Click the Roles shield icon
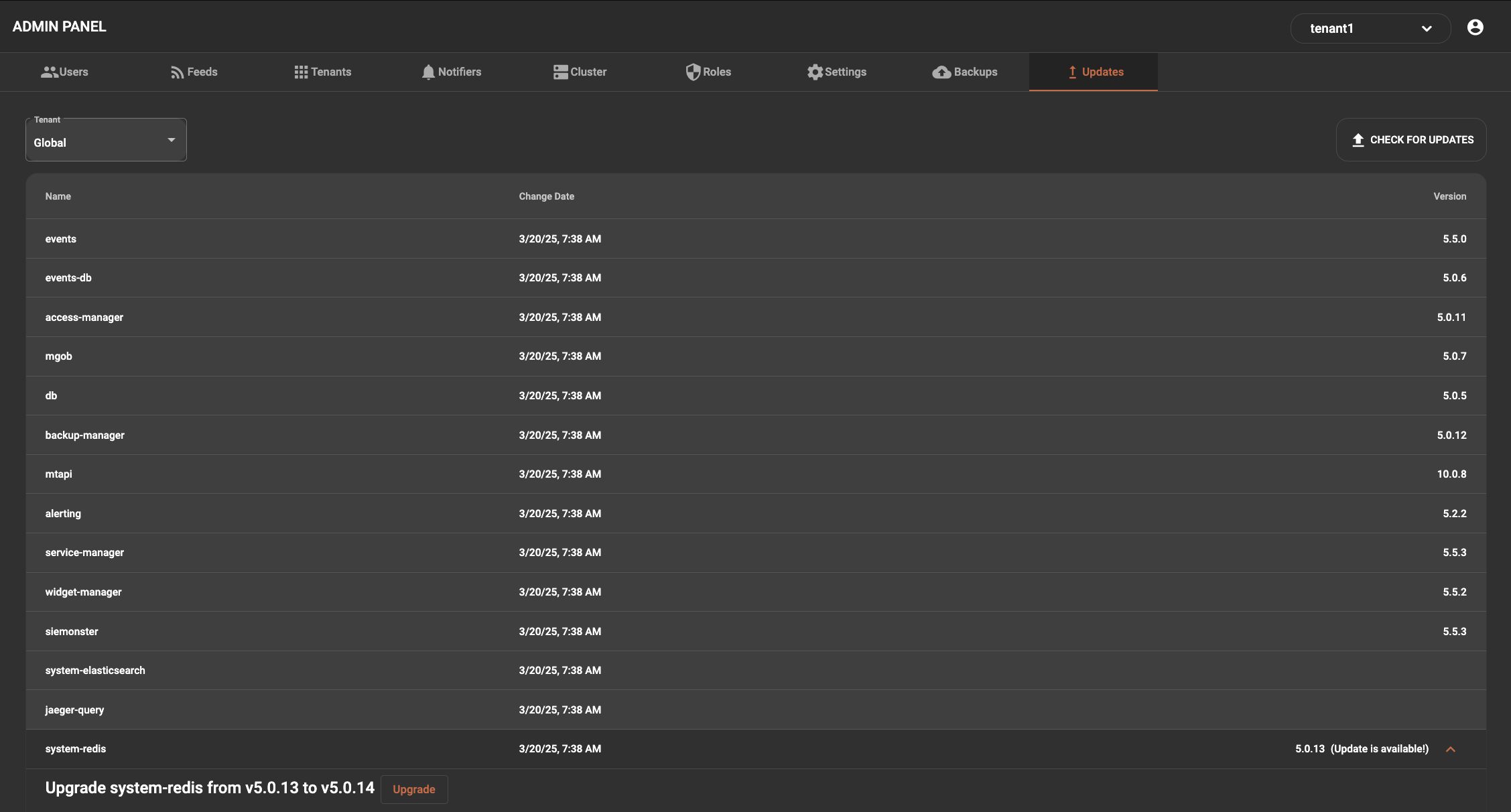The width and height of the screenshot is (1511, 812). click(693, 72)
